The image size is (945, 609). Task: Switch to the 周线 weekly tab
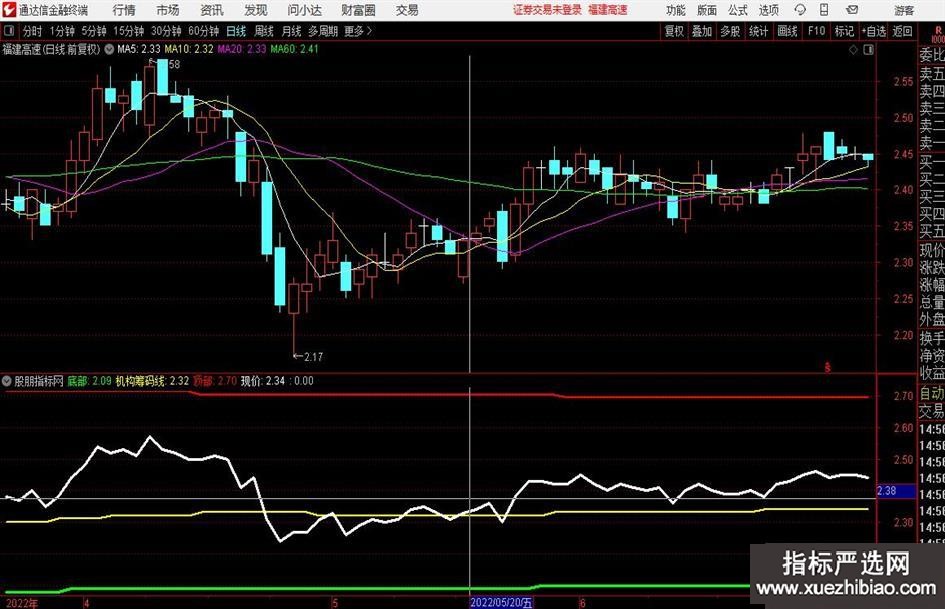(x=264, y=31)
